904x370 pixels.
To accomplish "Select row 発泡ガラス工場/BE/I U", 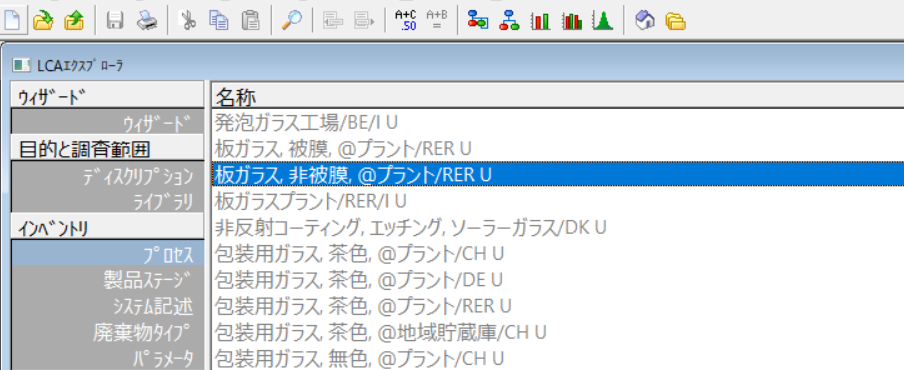I will coord(558,122).
